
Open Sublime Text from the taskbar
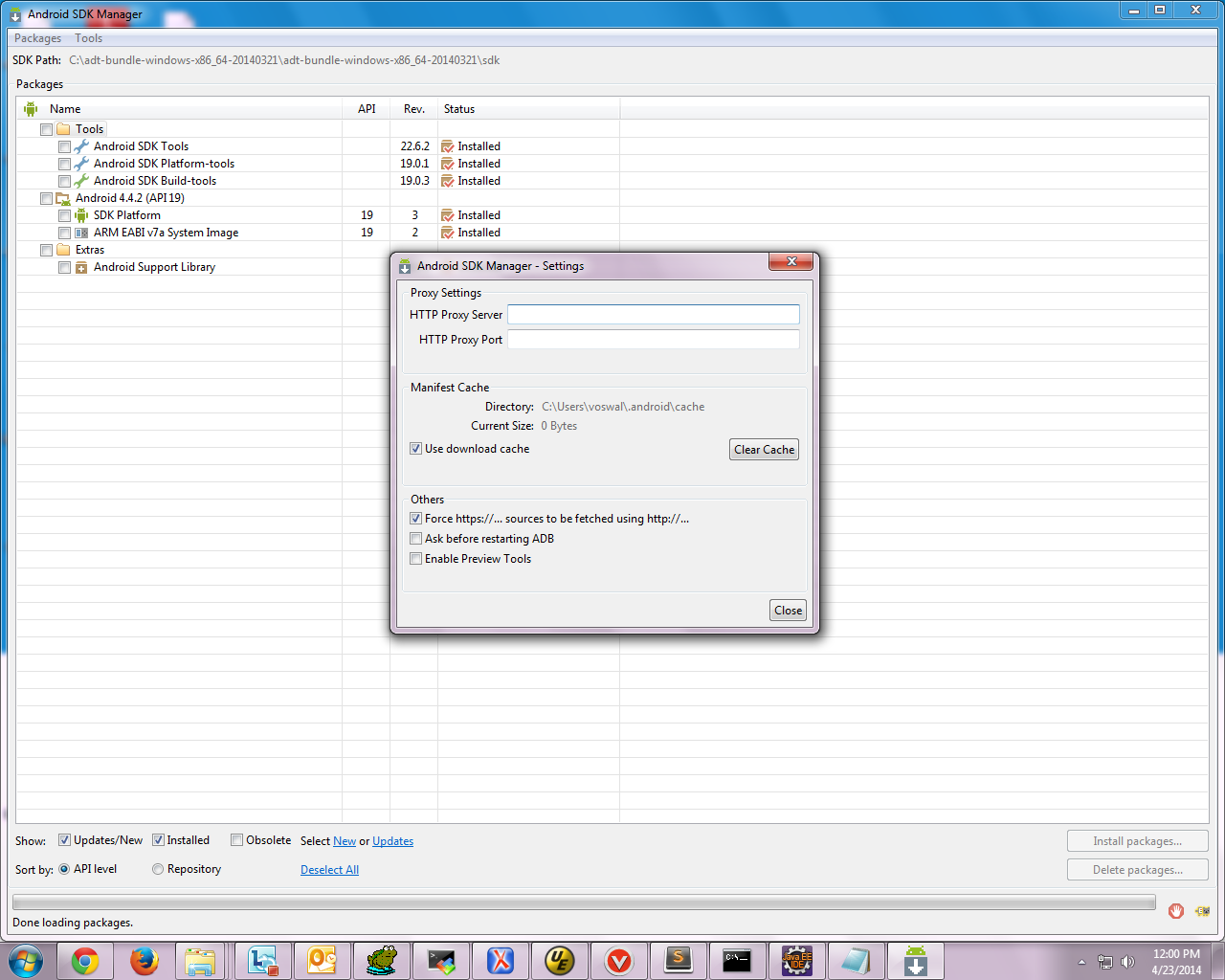click(679, 961)
